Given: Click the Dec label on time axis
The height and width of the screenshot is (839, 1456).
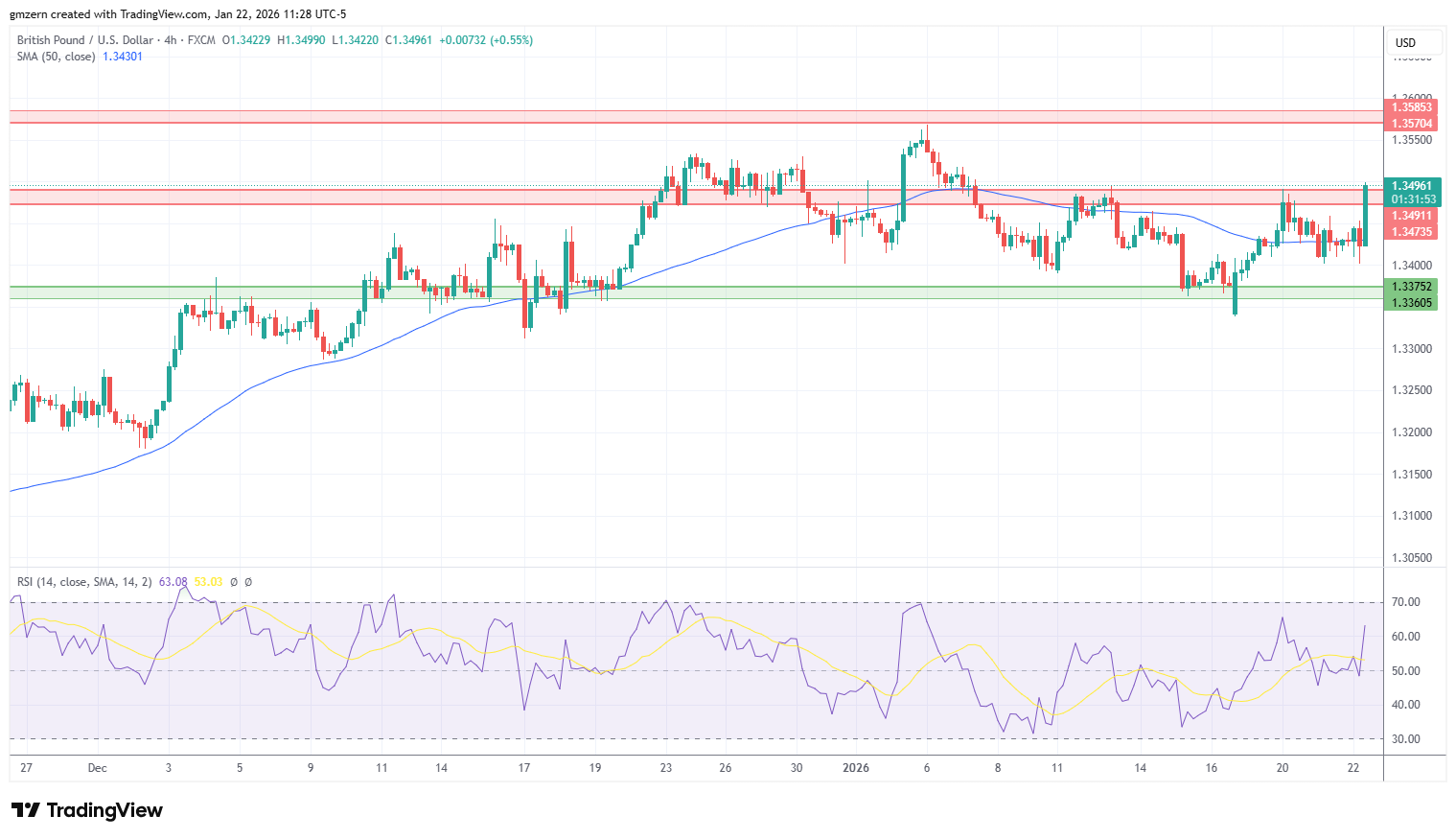Looking at the screenshot, I should pyautogui.click(x=97, y=768).
